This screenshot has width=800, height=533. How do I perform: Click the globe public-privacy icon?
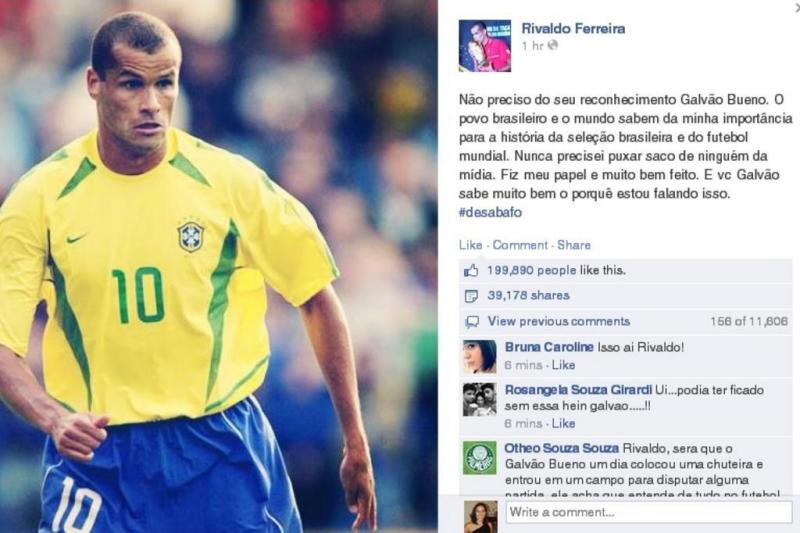(553, 45)
